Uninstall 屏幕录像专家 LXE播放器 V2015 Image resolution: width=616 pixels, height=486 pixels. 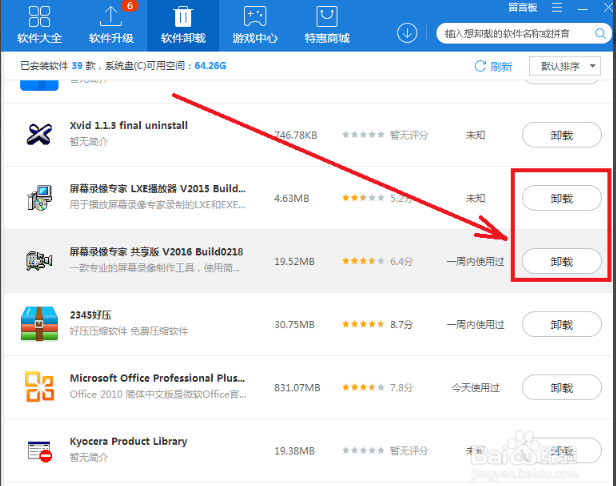561,198
